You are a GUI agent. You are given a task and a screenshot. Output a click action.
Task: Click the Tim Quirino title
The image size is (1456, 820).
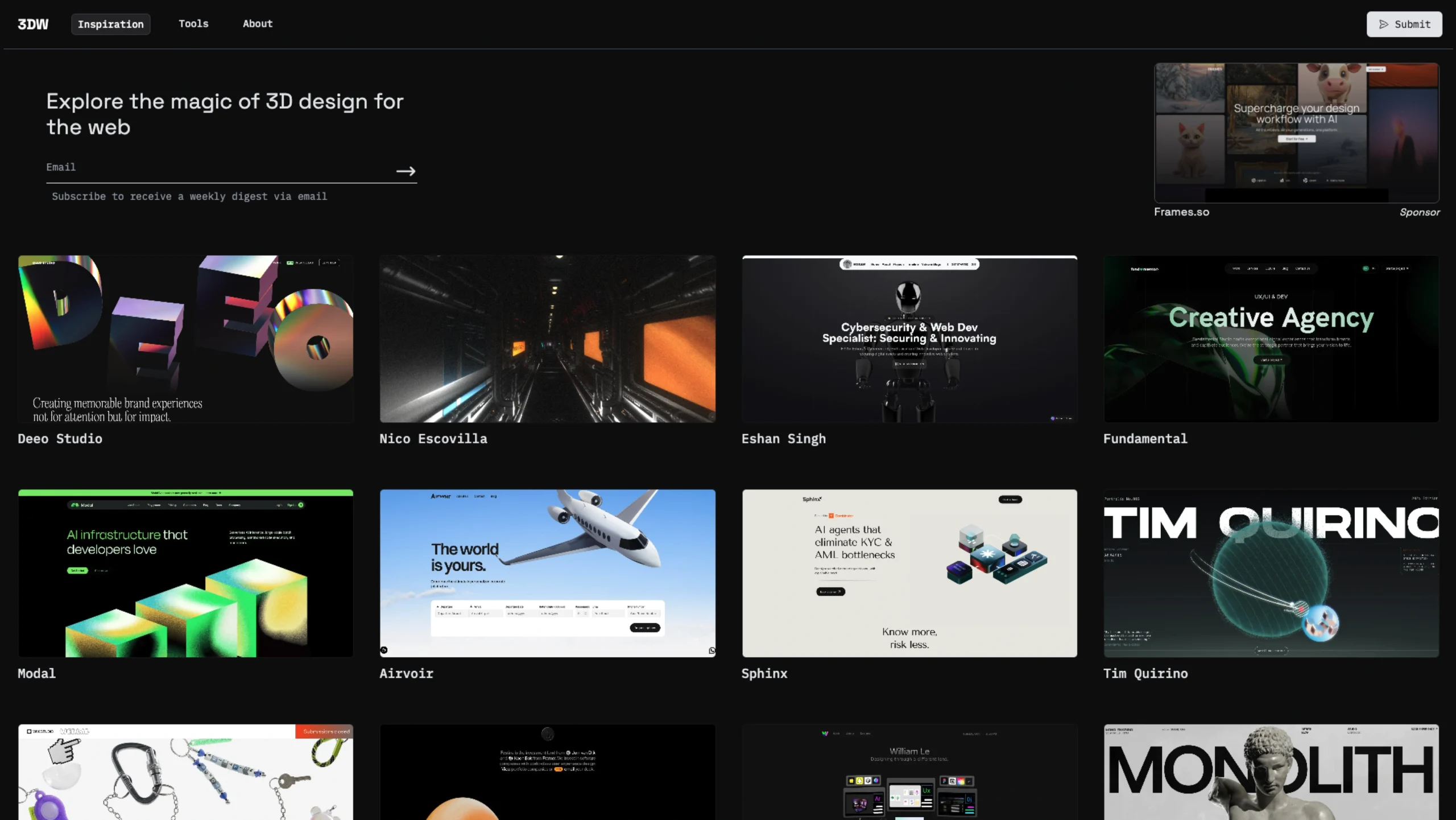click(1145, 673)
